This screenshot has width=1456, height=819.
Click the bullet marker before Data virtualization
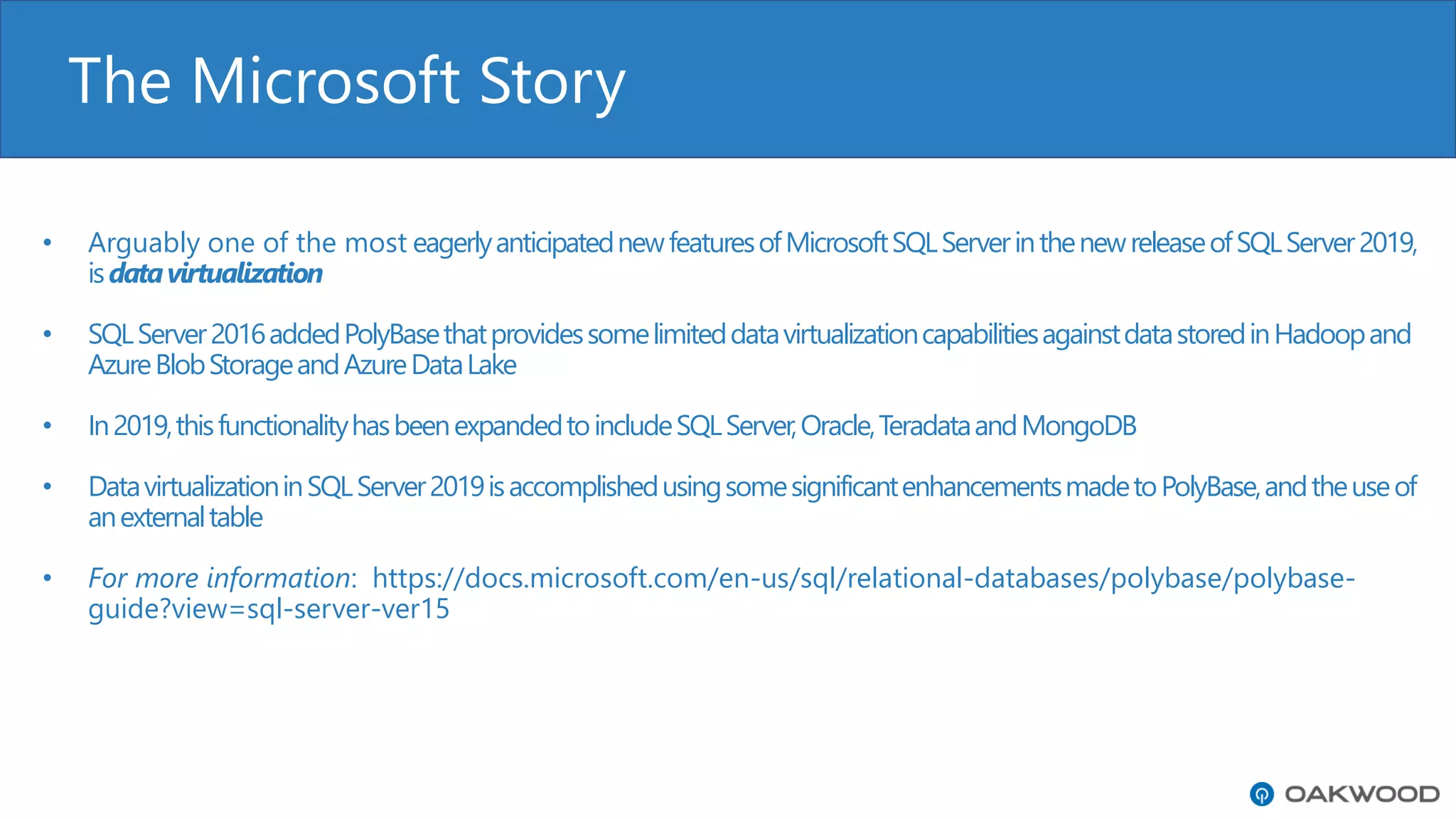coord(48,487)
